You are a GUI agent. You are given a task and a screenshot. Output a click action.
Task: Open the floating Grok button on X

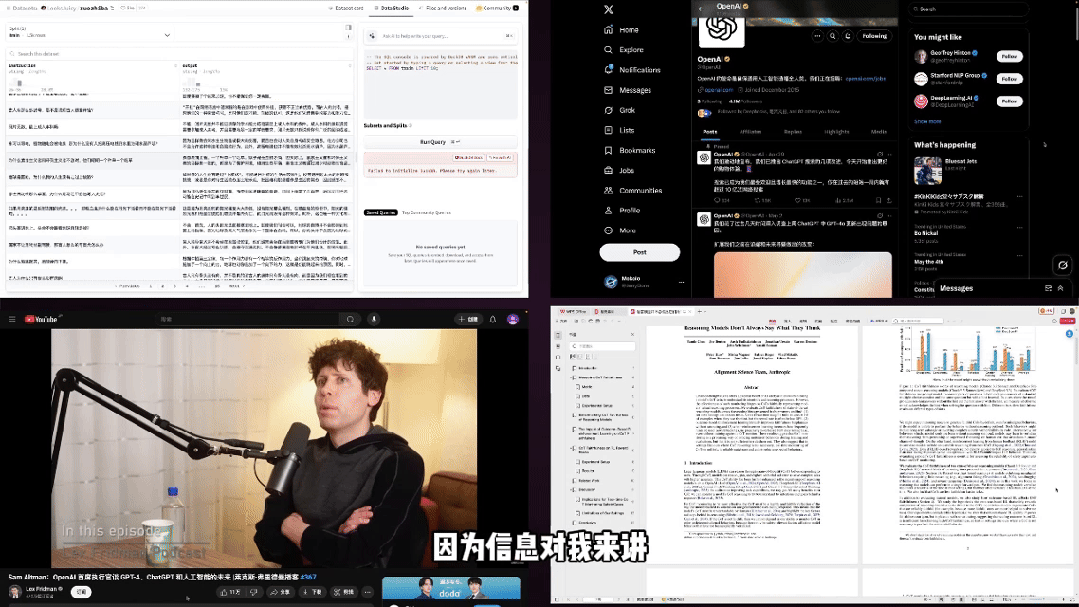click(x=1062, y=265)
